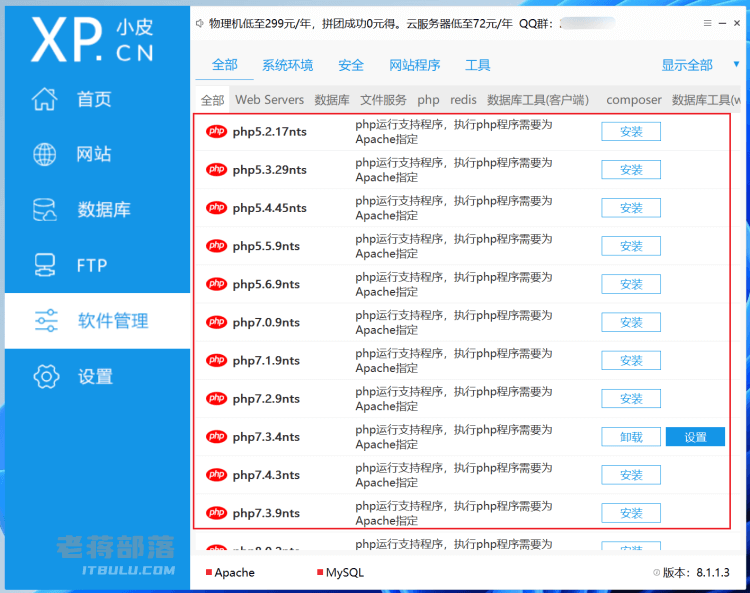Image resolution: width=750 pixels, height=593 pixels.
Task: Click the php icon beside php5.2.17nts
Action: click(216, 132)
